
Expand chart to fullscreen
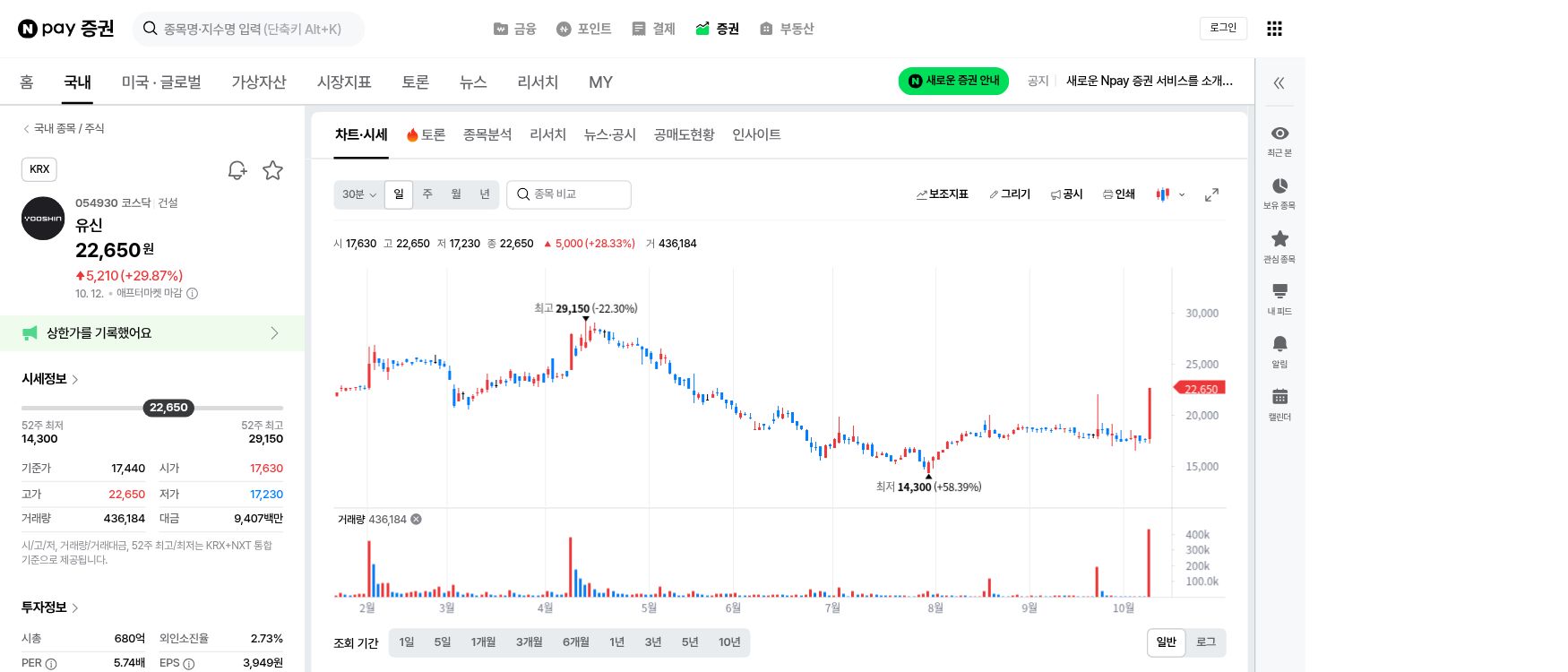(x=1211, y=194)
